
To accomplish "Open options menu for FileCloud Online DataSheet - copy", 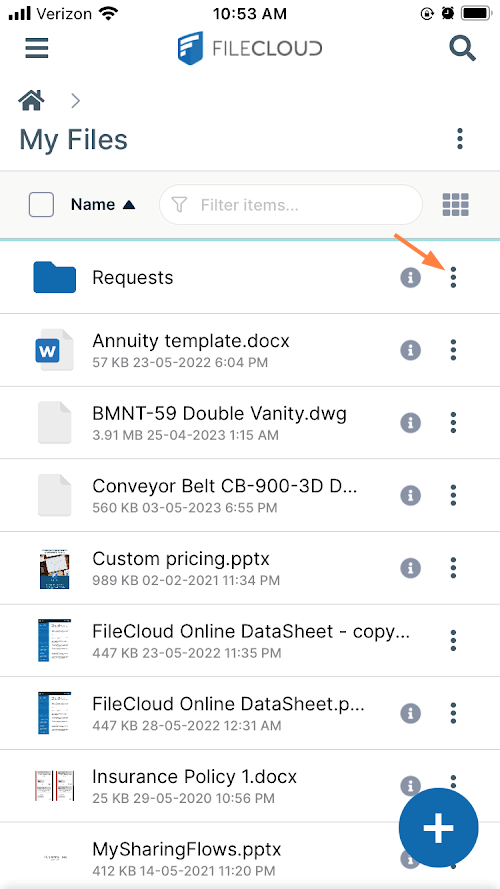I will pyautogui.click(x=453, y=640).
